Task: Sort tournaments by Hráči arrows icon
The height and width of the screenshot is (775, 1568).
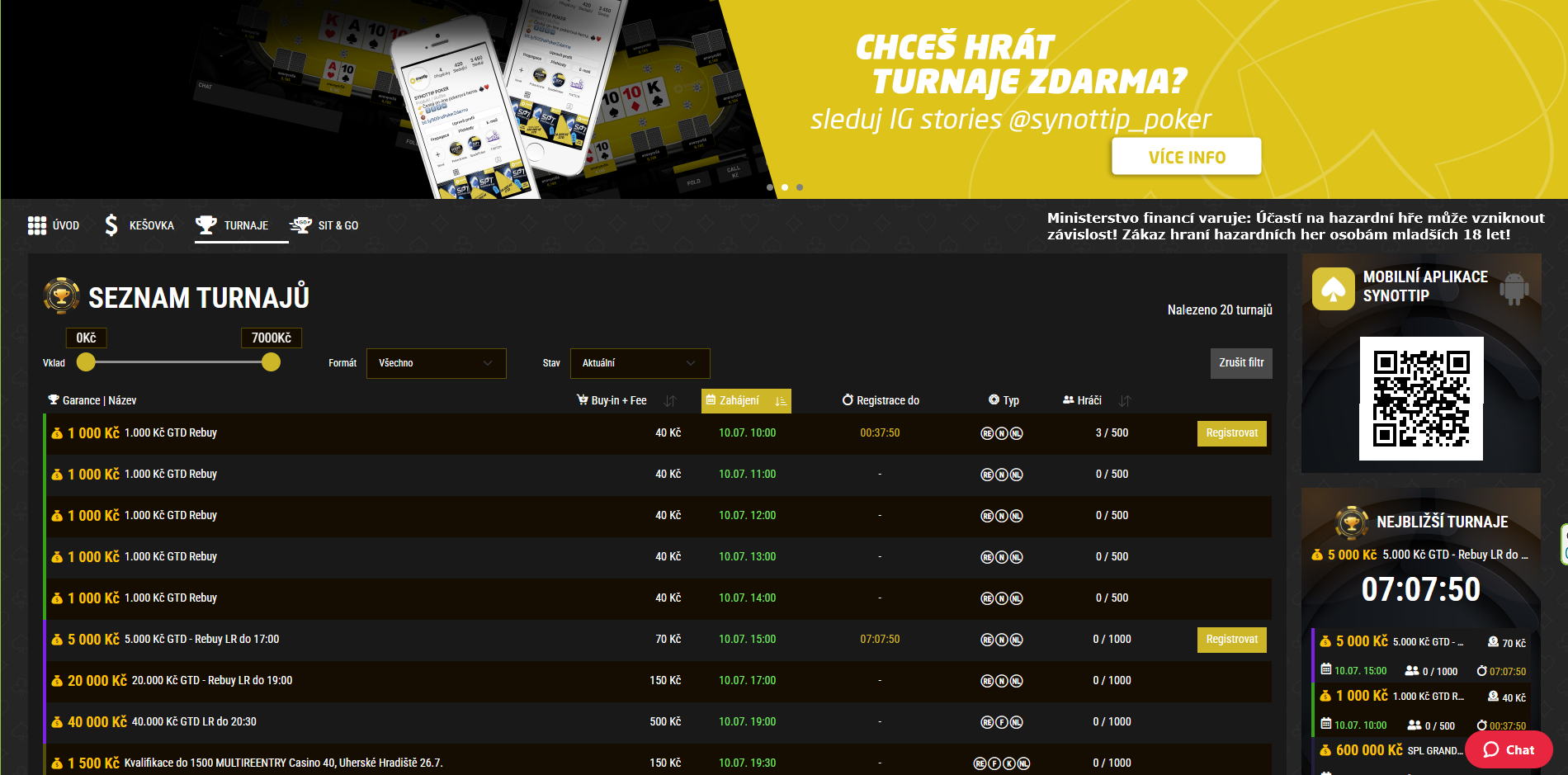Action: 1124,401
